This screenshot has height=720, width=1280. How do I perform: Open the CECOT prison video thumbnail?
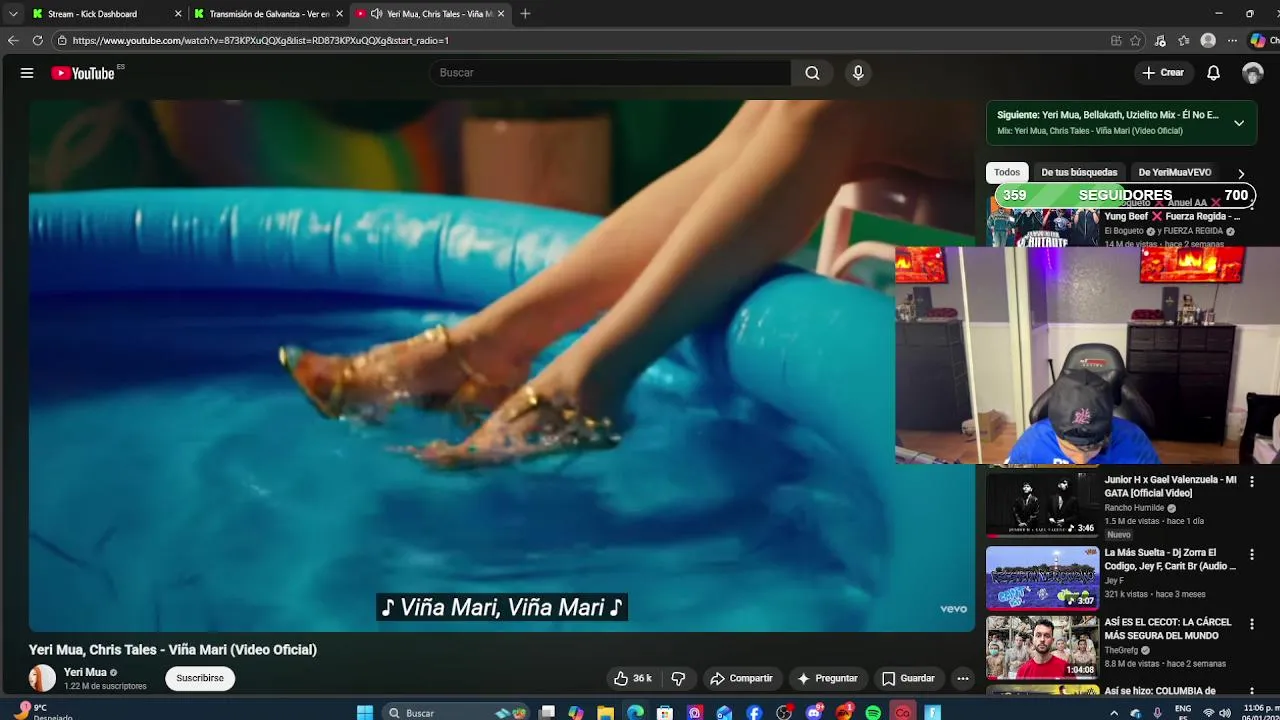coord(1042,648)
